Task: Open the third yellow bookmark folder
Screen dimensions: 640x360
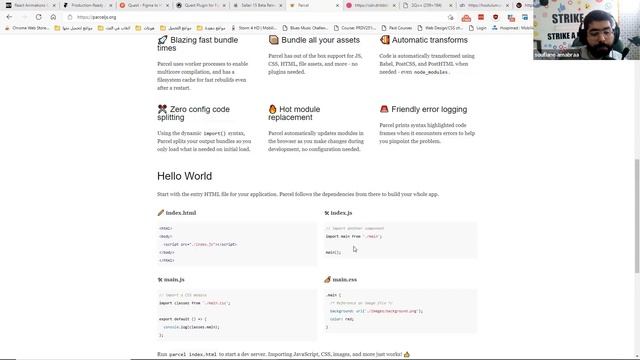Action: pyautogui.click(x=145, y=28)
